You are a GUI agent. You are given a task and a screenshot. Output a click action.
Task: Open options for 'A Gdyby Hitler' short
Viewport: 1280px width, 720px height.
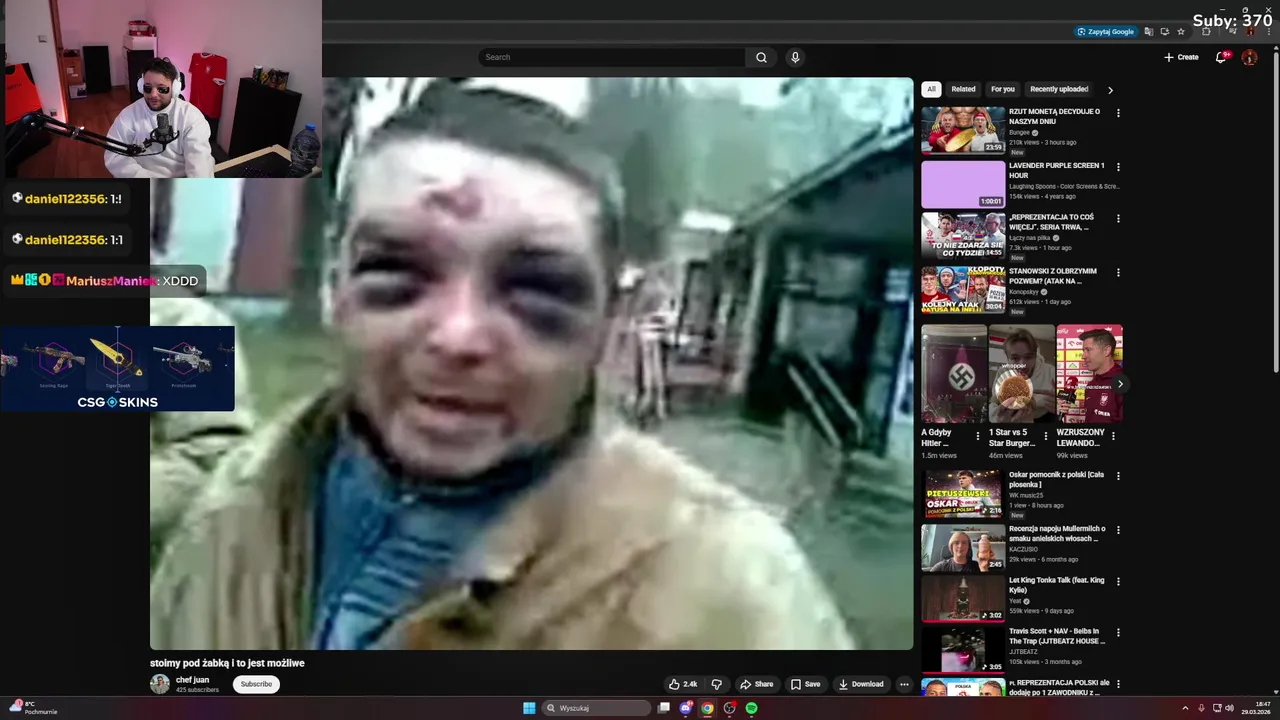click(x=978, y=436)
